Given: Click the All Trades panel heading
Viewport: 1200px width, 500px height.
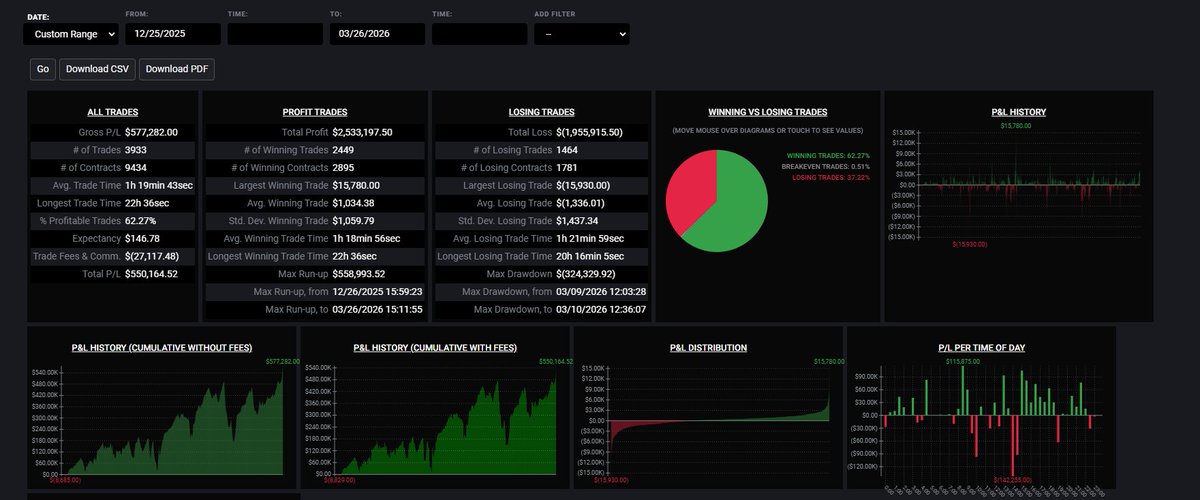Looking at the screenshot, I should click(113, 112).
